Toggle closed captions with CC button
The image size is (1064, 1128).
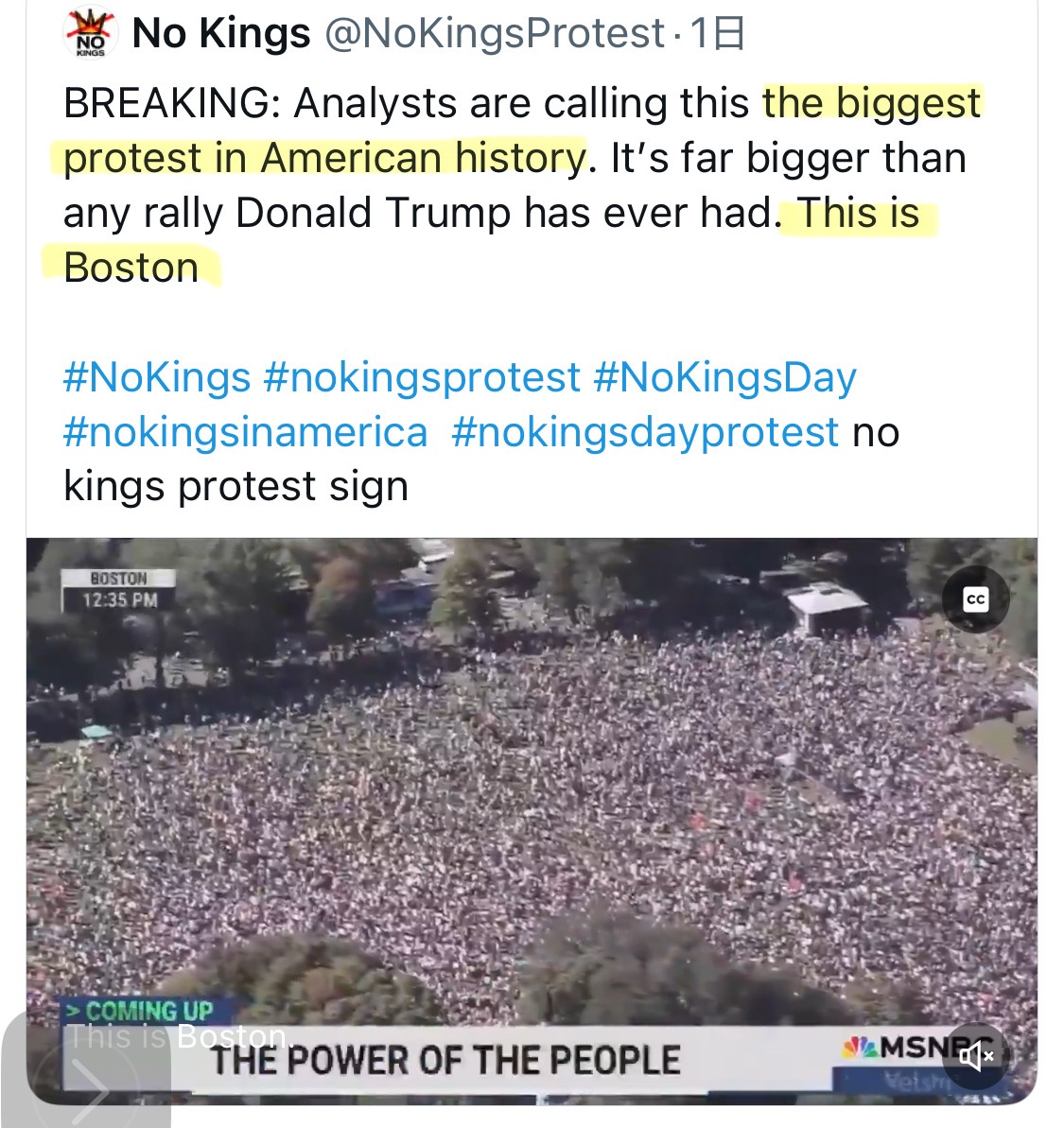tap(975, 599)
